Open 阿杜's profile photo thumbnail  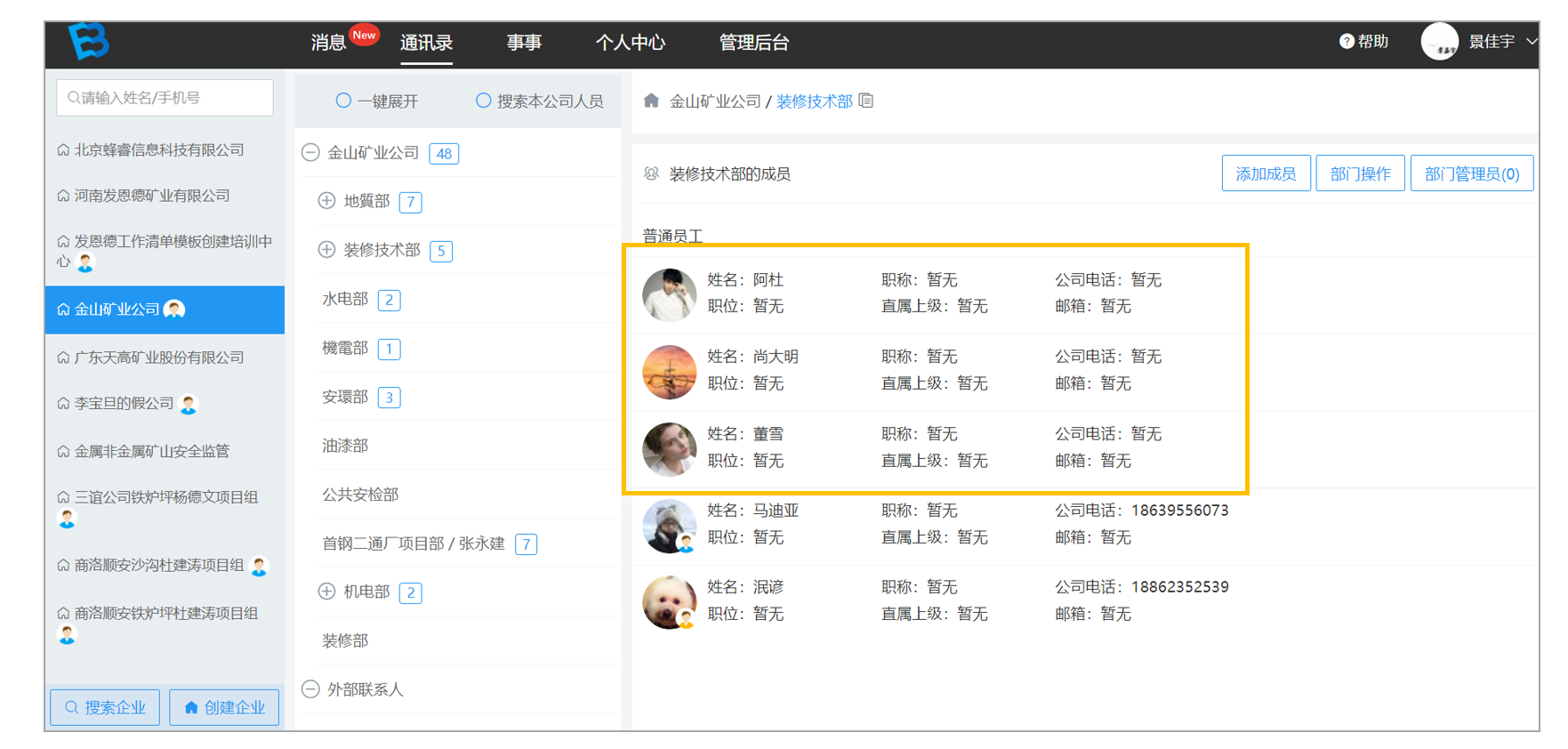[669, 294]
